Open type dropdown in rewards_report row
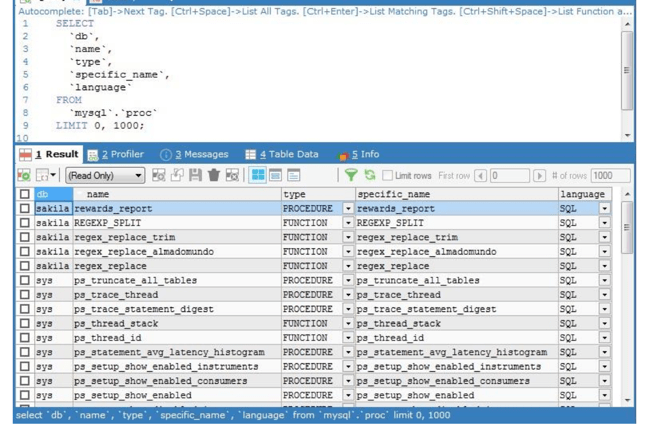The width and height of the screenshot is (658, 431). point(348,209)
